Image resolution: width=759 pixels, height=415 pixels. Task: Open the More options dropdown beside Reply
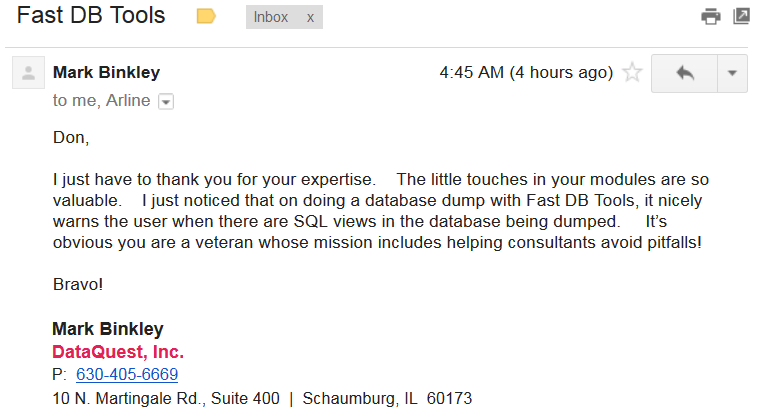tap(732, 73)
